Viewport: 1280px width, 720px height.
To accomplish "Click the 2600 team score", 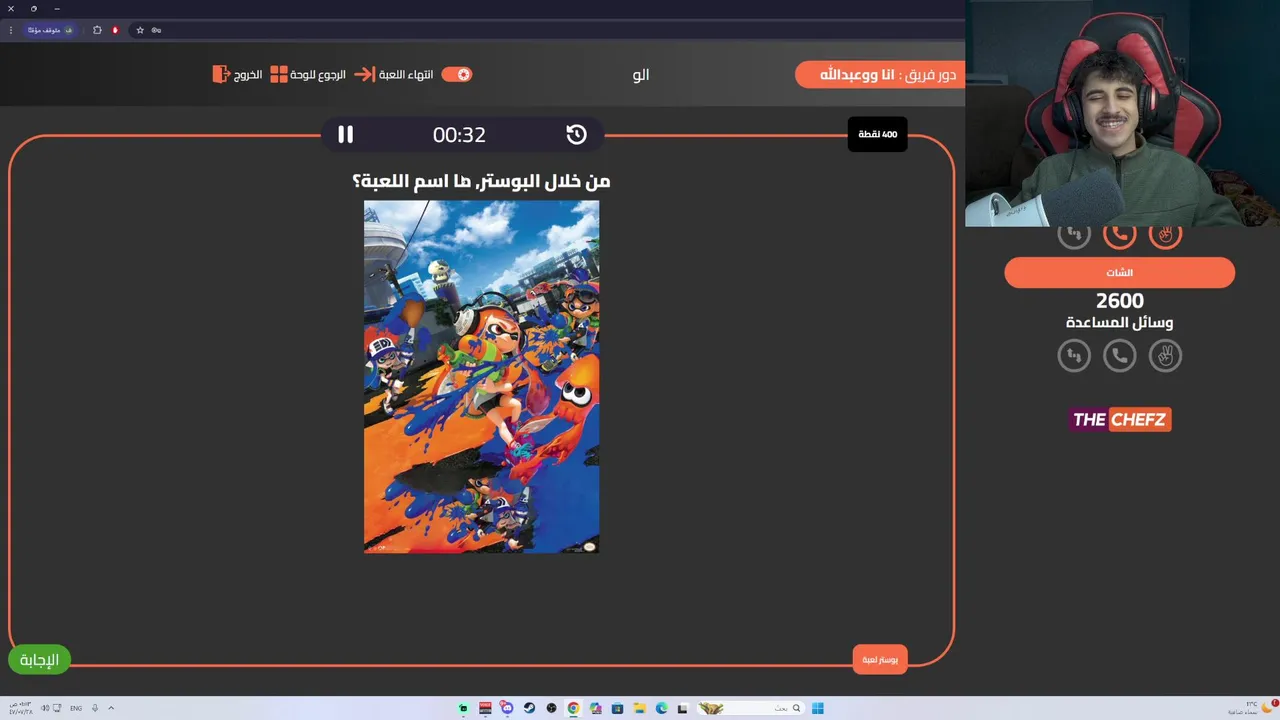I will pos(1119,300).
